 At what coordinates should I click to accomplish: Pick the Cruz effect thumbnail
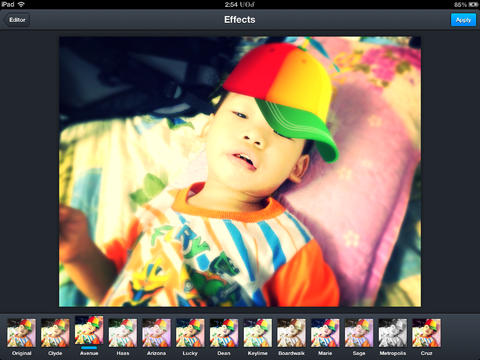click(x=426, y=333)
